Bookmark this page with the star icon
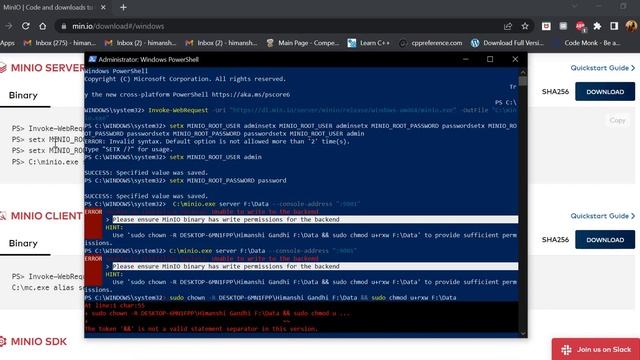Screen dimensions: 640x360 [525, 26]
